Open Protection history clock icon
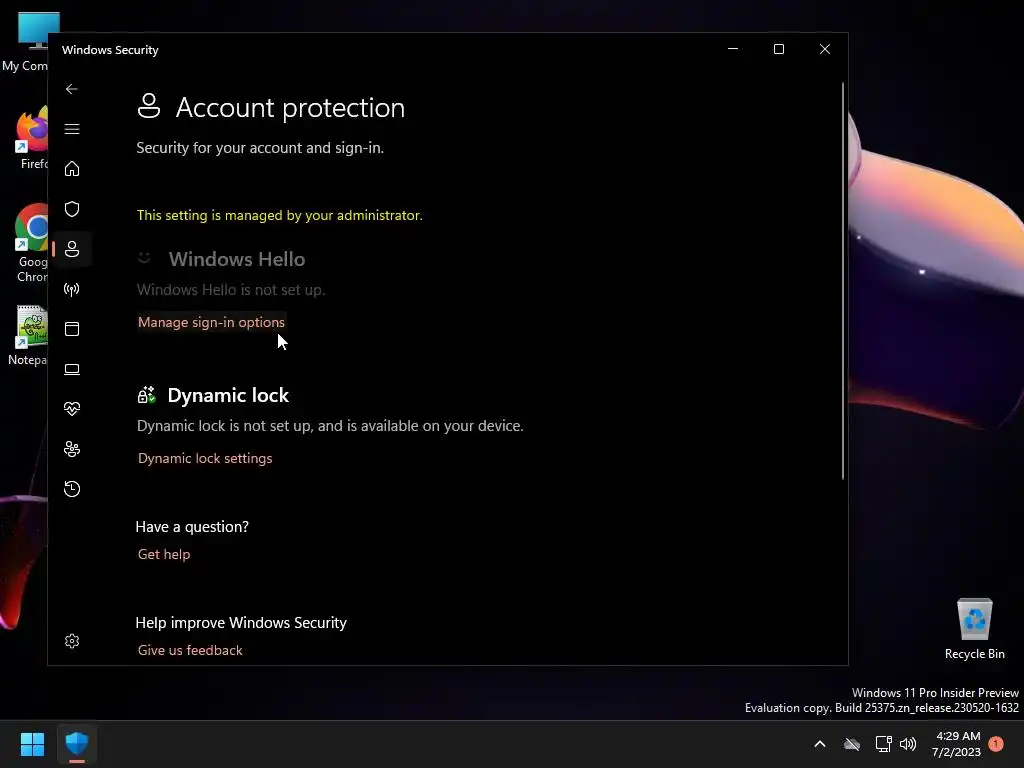Viewport: 1024px width, 768px height. coord(72,489)
